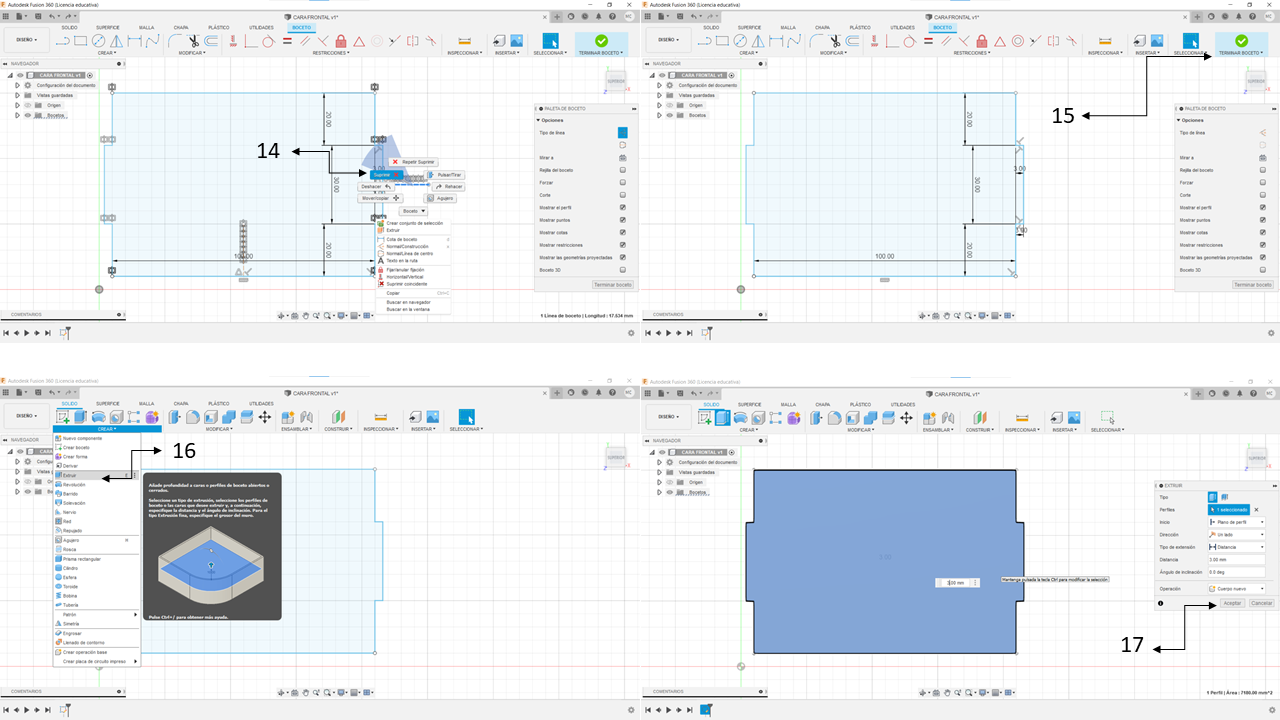Open the Measure ruler icon in the lower-right window
The width and height of the screenshot is (1280, 720).
pyautogui.click(x=1022, y=417)
